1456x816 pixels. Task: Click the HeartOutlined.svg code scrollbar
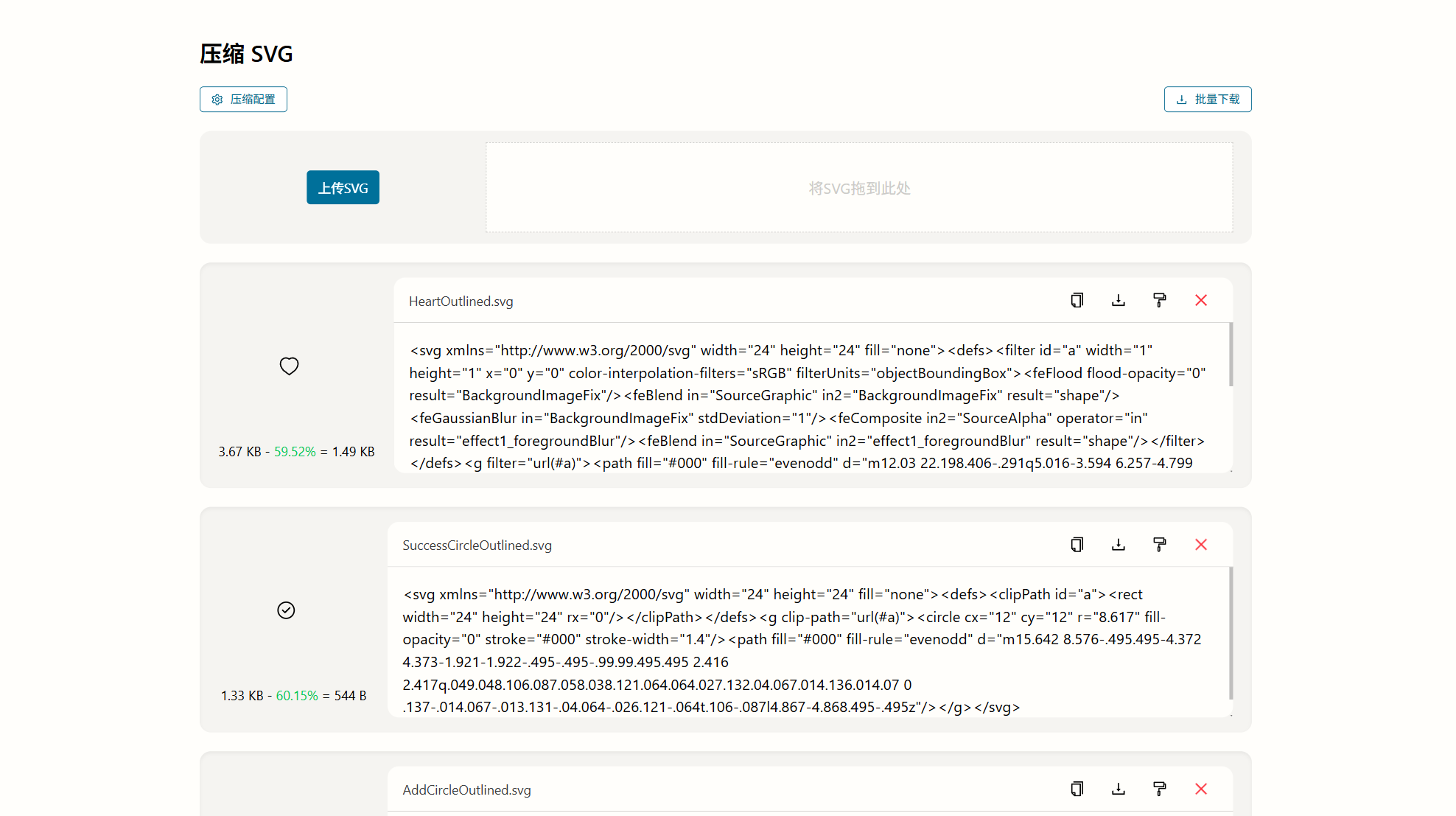click(1231, 355)
